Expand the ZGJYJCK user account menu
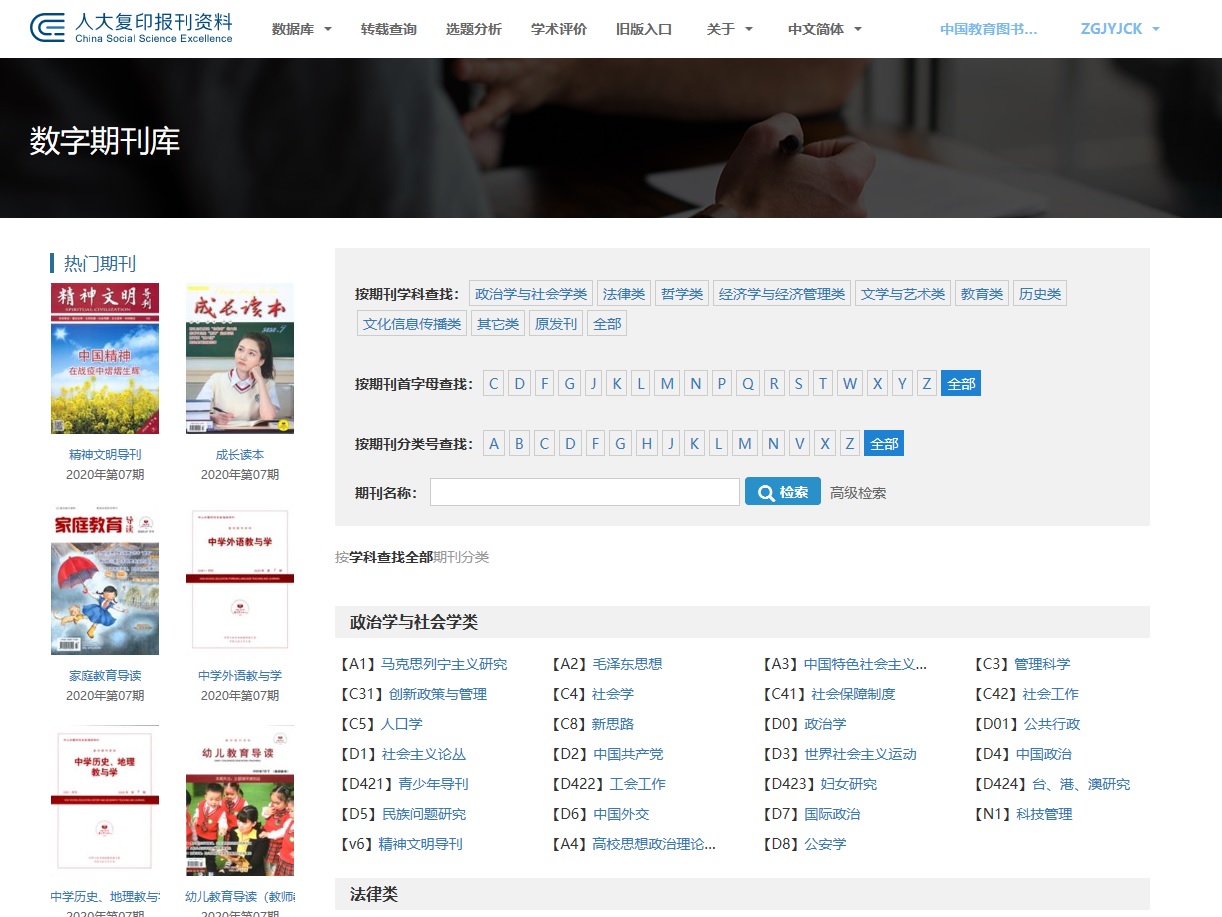The image size is (1222, 917). point(1120,29)
